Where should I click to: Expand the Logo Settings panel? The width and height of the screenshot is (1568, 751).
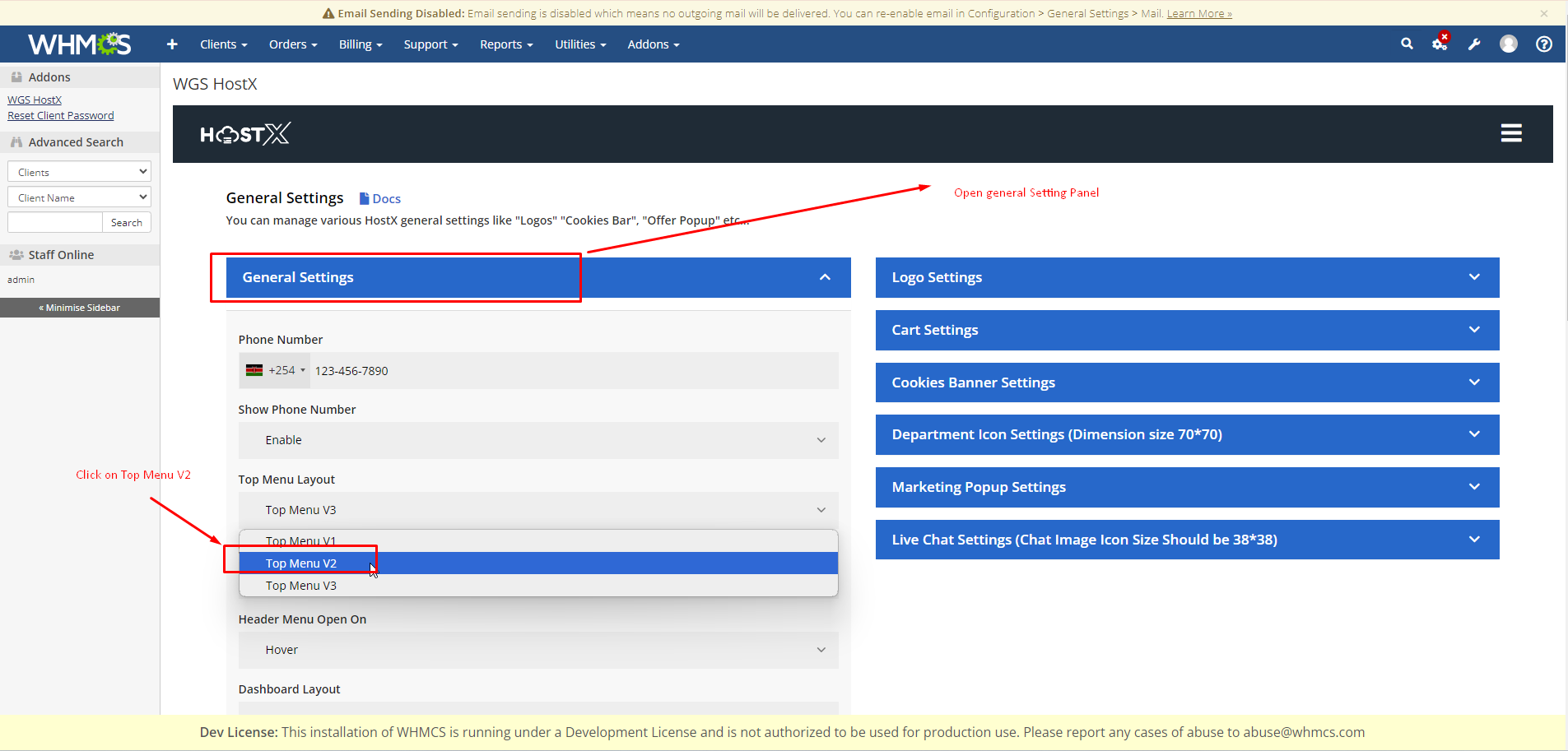(1186, 277)
